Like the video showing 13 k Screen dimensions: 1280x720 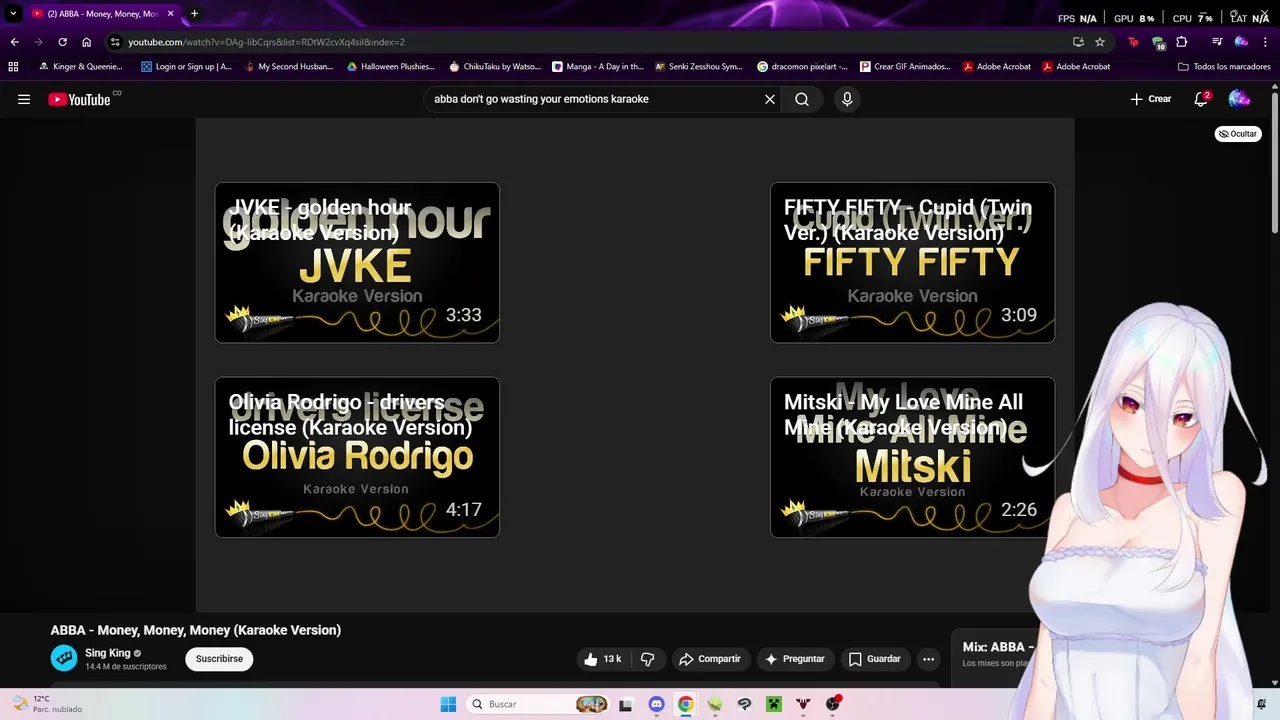pyautogui.click(x=603, y=659)
